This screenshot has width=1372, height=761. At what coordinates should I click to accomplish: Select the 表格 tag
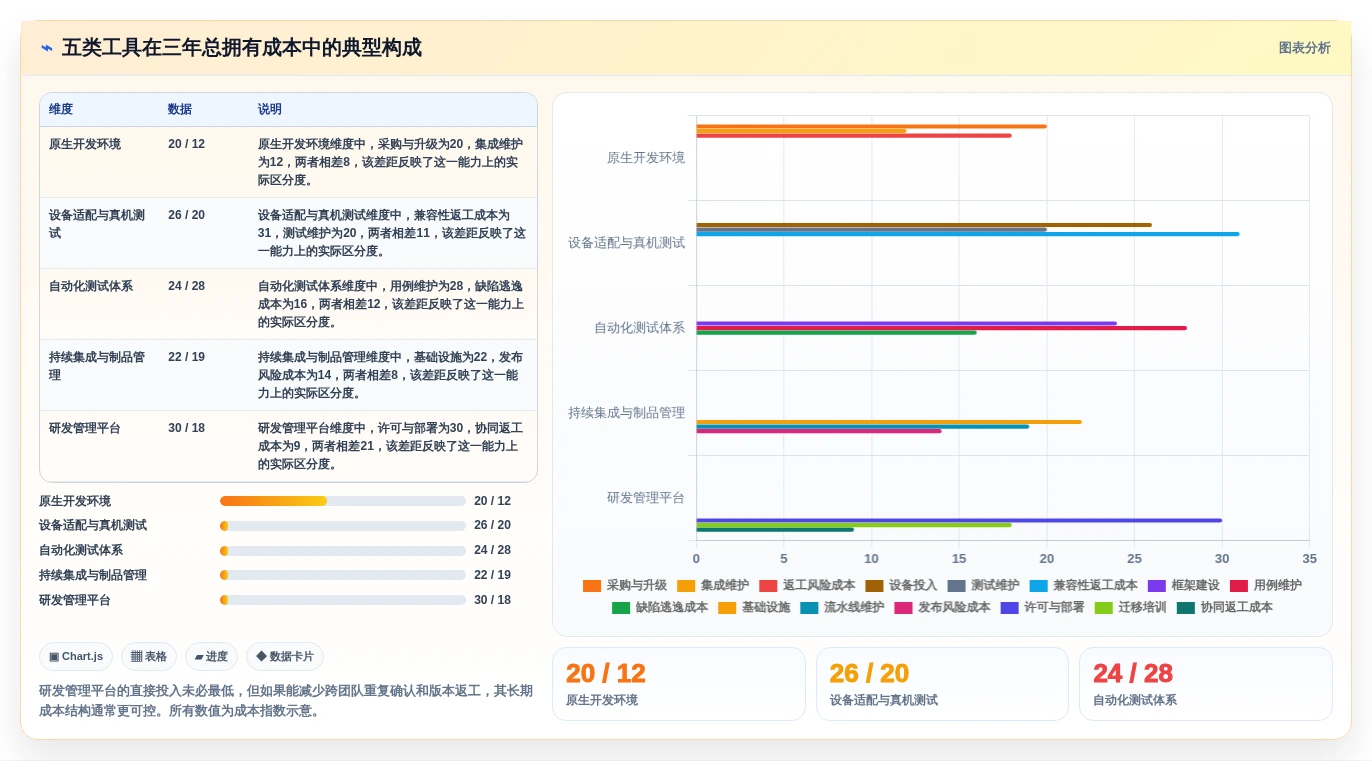pos(149,656)
